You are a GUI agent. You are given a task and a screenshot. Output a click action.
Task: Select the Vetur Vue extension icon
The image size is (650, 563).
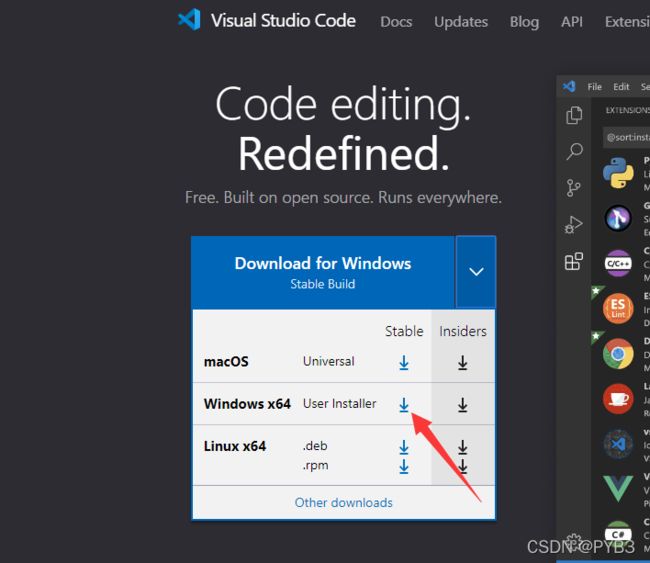click(618, 488)
